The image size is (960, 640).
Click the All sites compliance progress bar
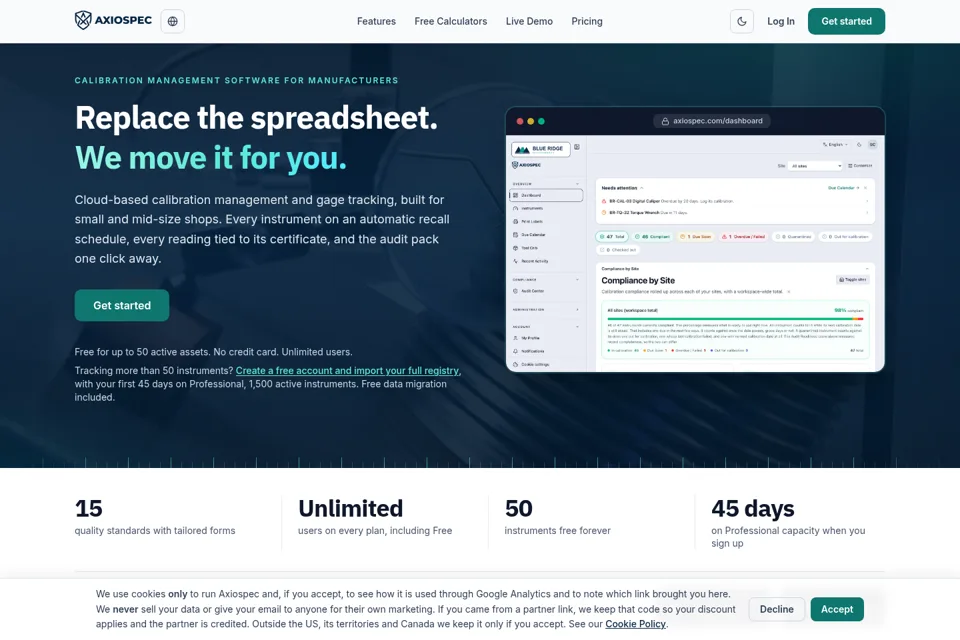click(x=735, y=318)
